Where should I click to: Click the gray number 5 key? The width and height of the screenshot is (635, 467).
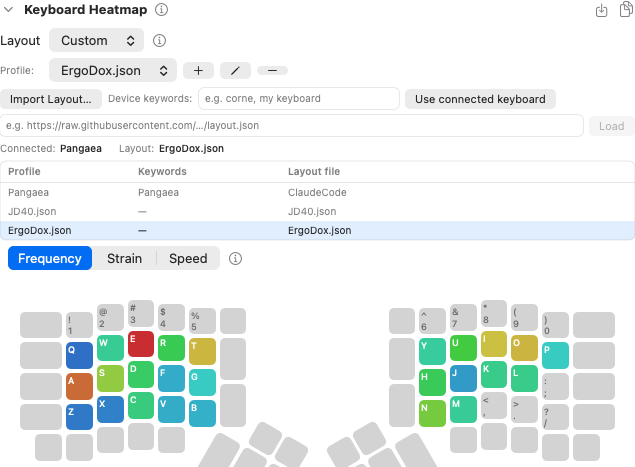202,321
